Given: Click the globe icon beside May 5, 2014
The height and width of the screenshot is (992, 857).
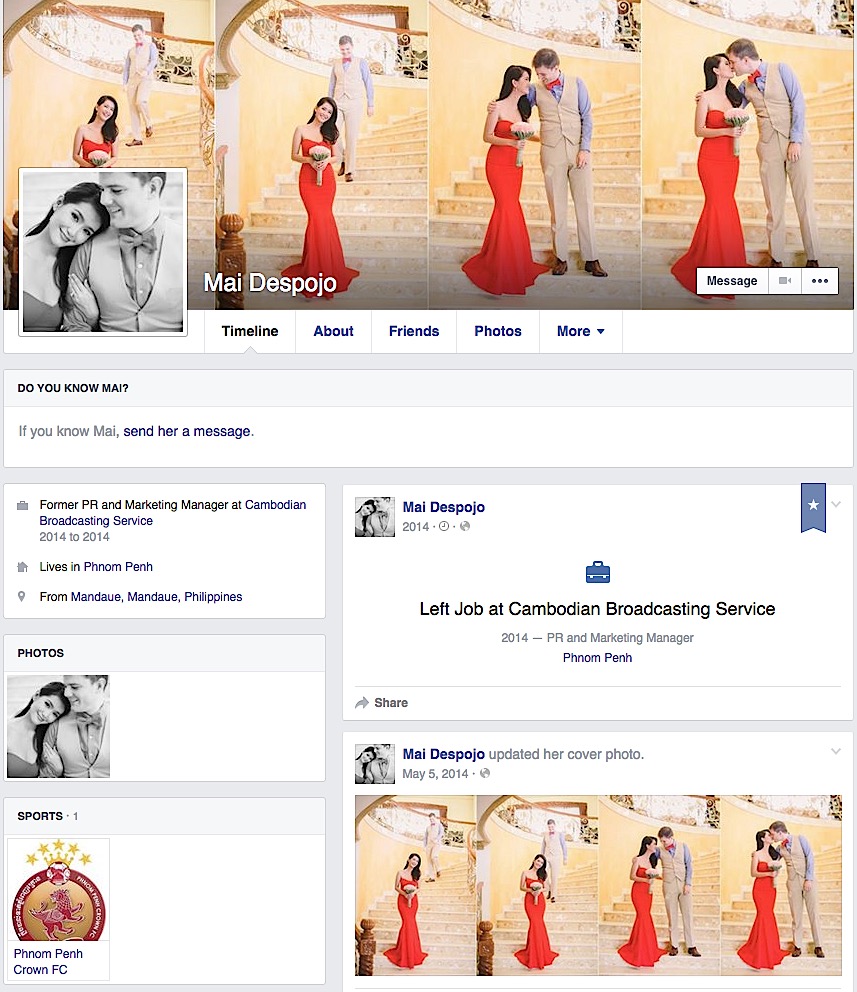Looking at the screenshot, I should tap(485, 773).
